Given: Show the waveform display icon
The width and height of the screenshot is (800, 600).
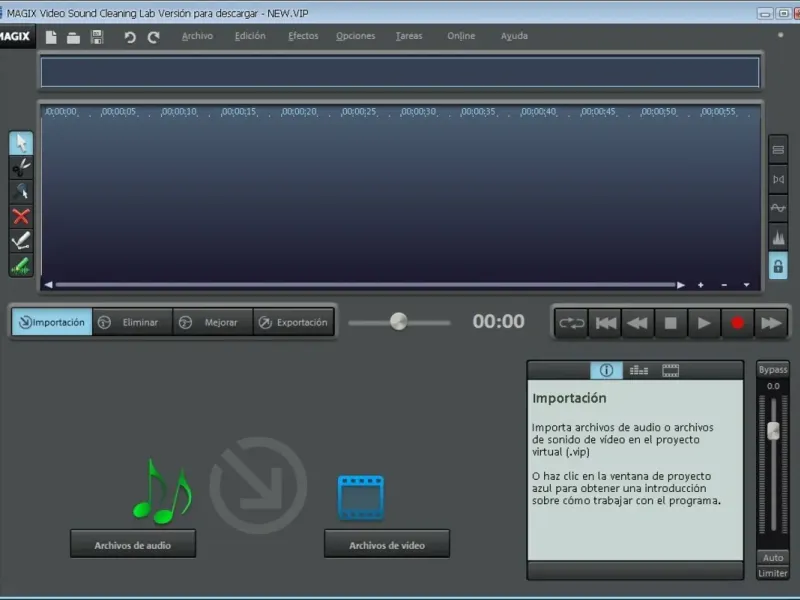Looking at the screenshot, I should pyautogui.click(x=778, y=208).
